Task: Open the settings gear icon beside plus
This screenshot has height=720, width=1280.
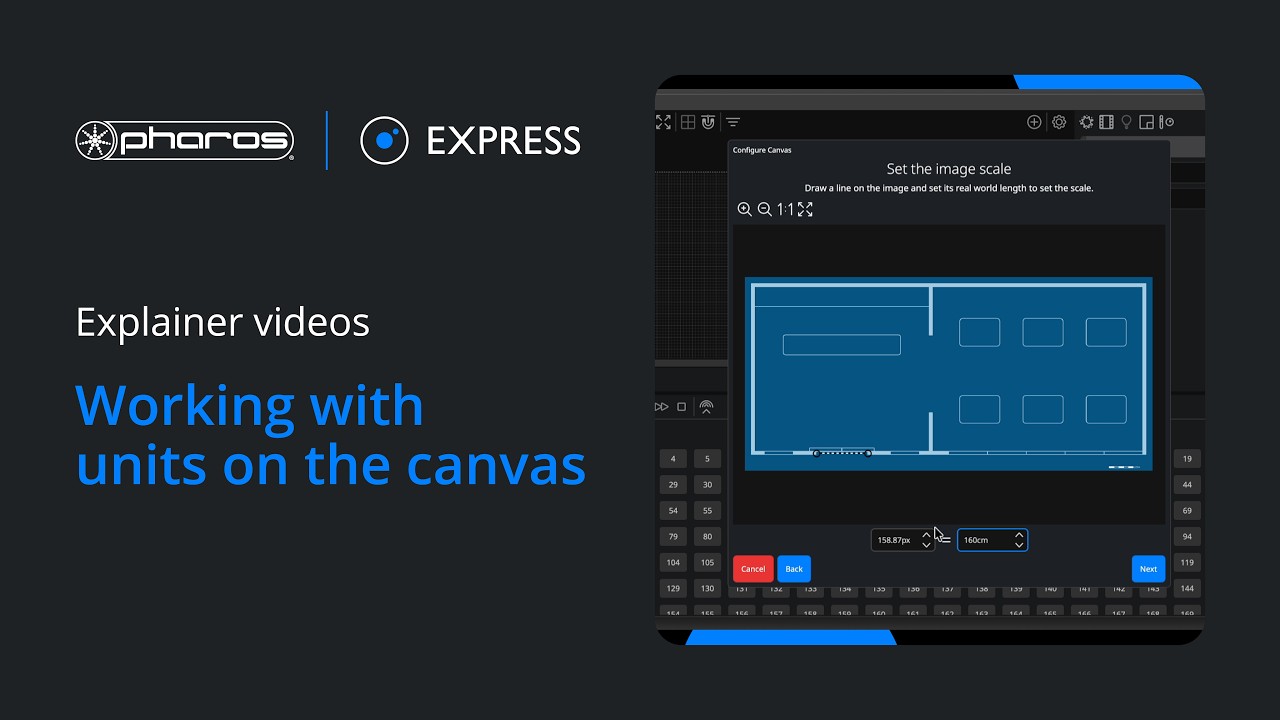Action: (x=1059, y=122)
